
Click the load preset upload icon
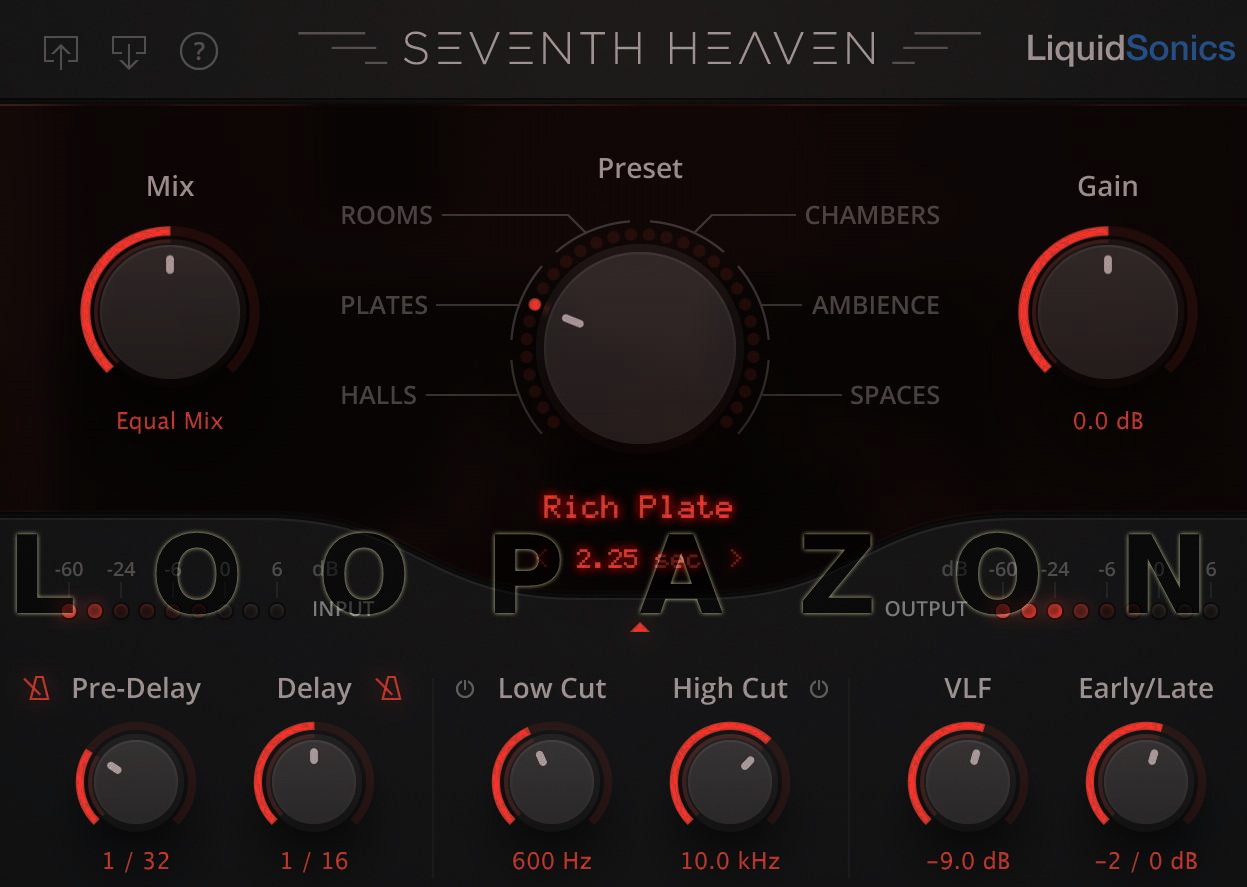pos(61,51)
